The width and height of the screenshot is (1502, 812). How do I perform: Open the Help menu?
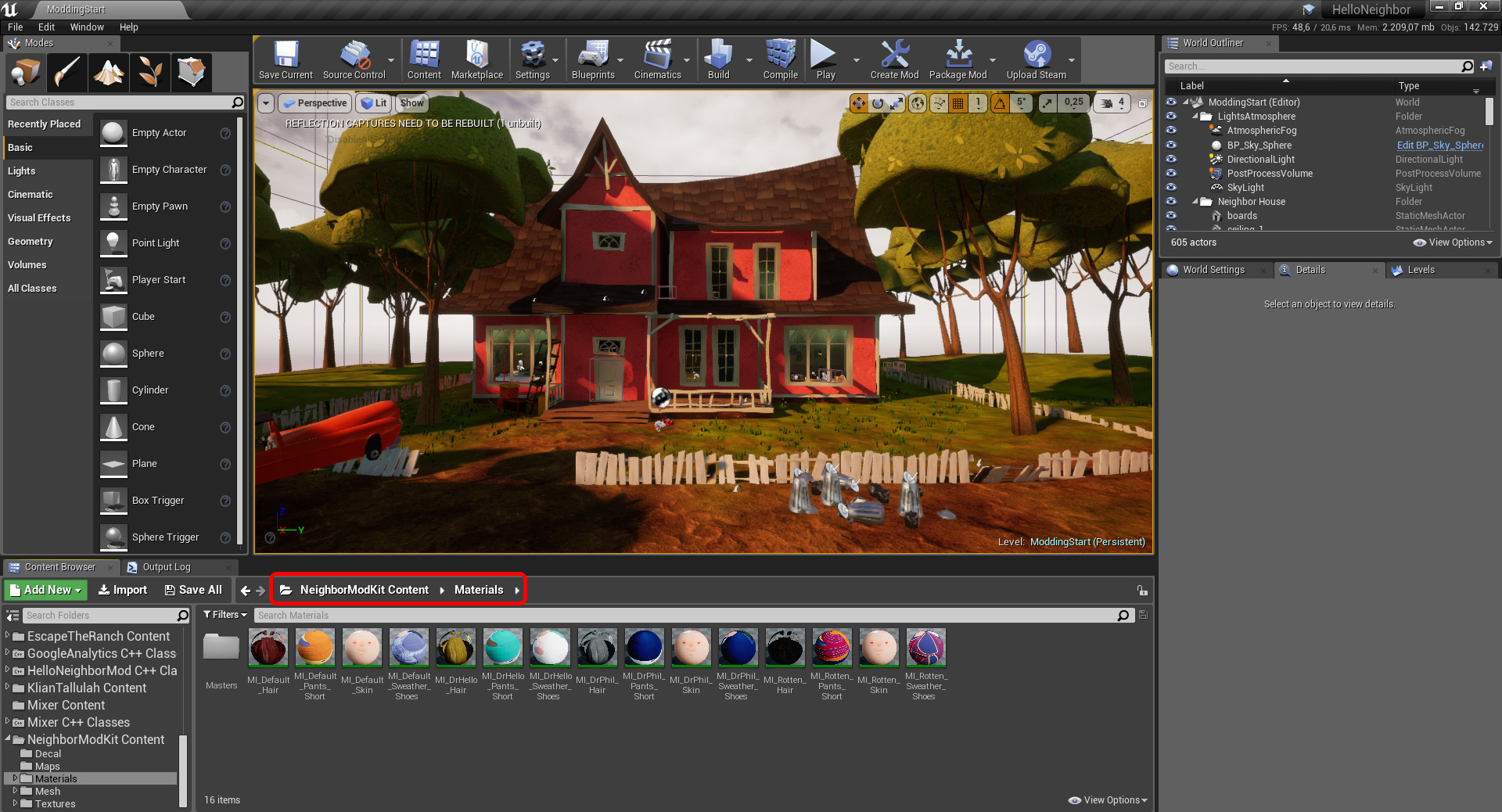coord(128,27)
